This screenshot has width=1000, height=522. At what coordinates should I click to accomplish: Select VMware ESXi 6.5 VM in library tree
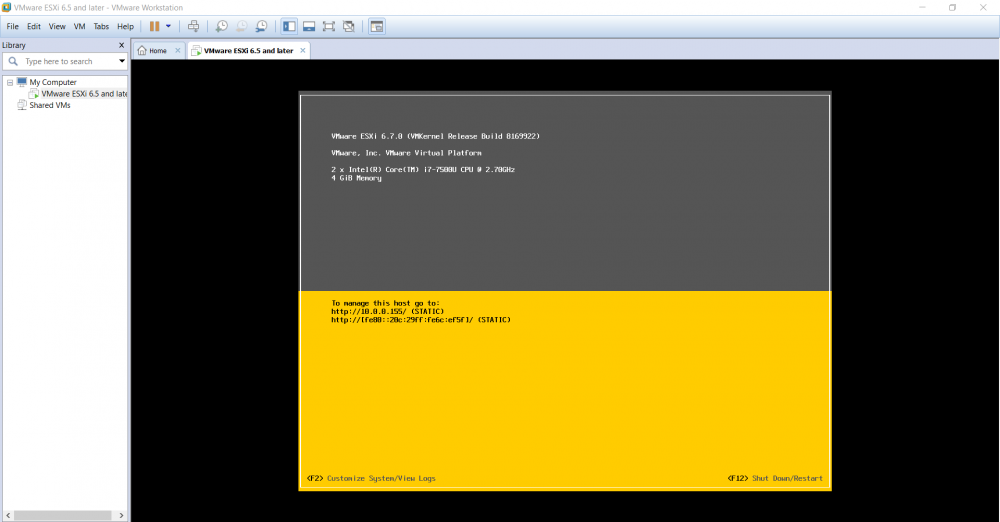[84, 94]
